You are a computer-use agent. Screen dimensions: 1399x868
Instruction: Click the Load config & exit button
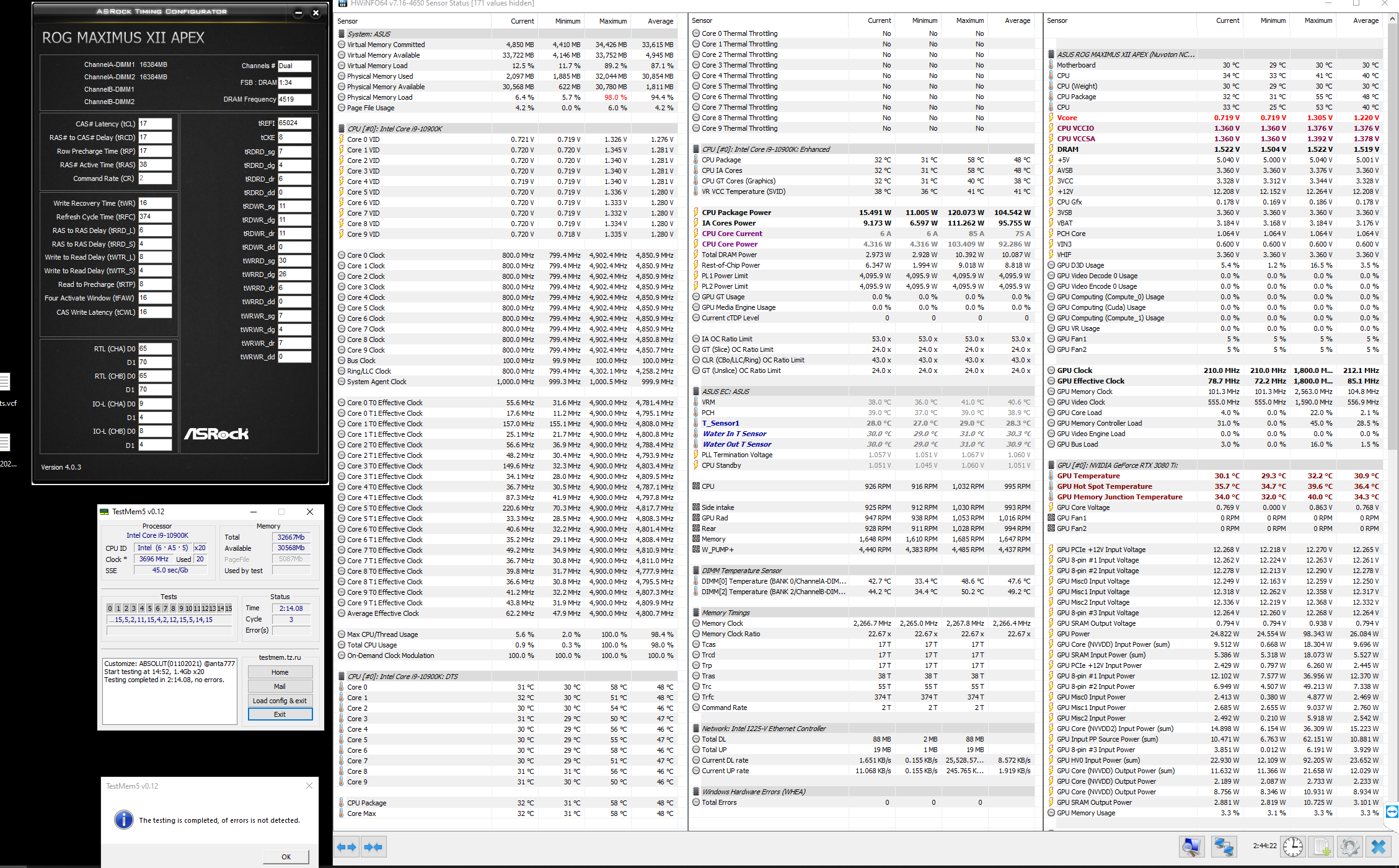click(280, 701)
